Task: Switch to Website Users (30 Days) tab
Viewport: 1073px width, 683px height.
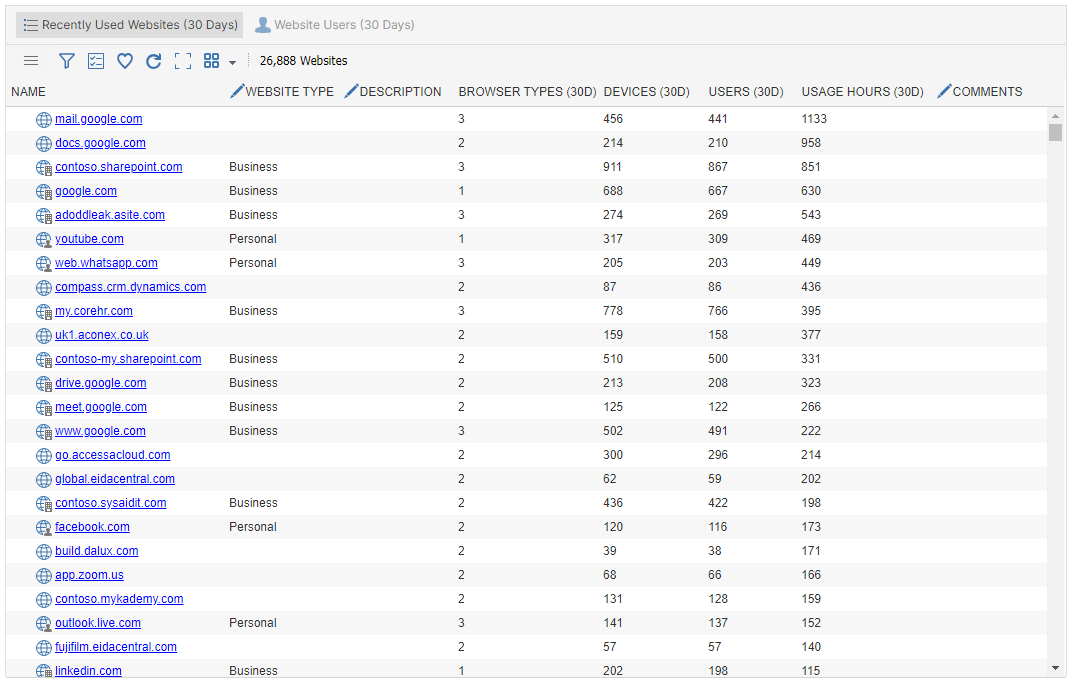Action: pos(335,25)
